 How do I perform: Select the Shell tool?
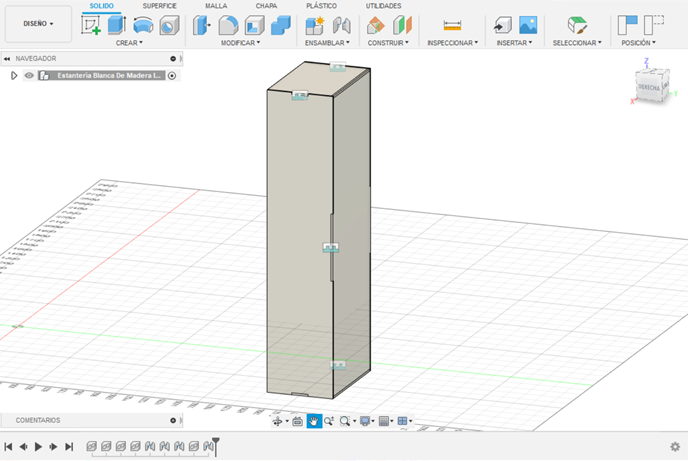pyautogui.click(x=254, y=25)
